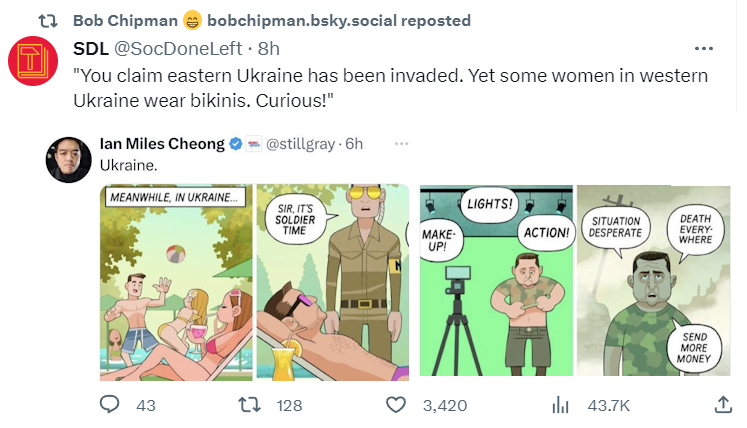Open the 'Lights! Make-up! Action!' cartoon panel

496,282
